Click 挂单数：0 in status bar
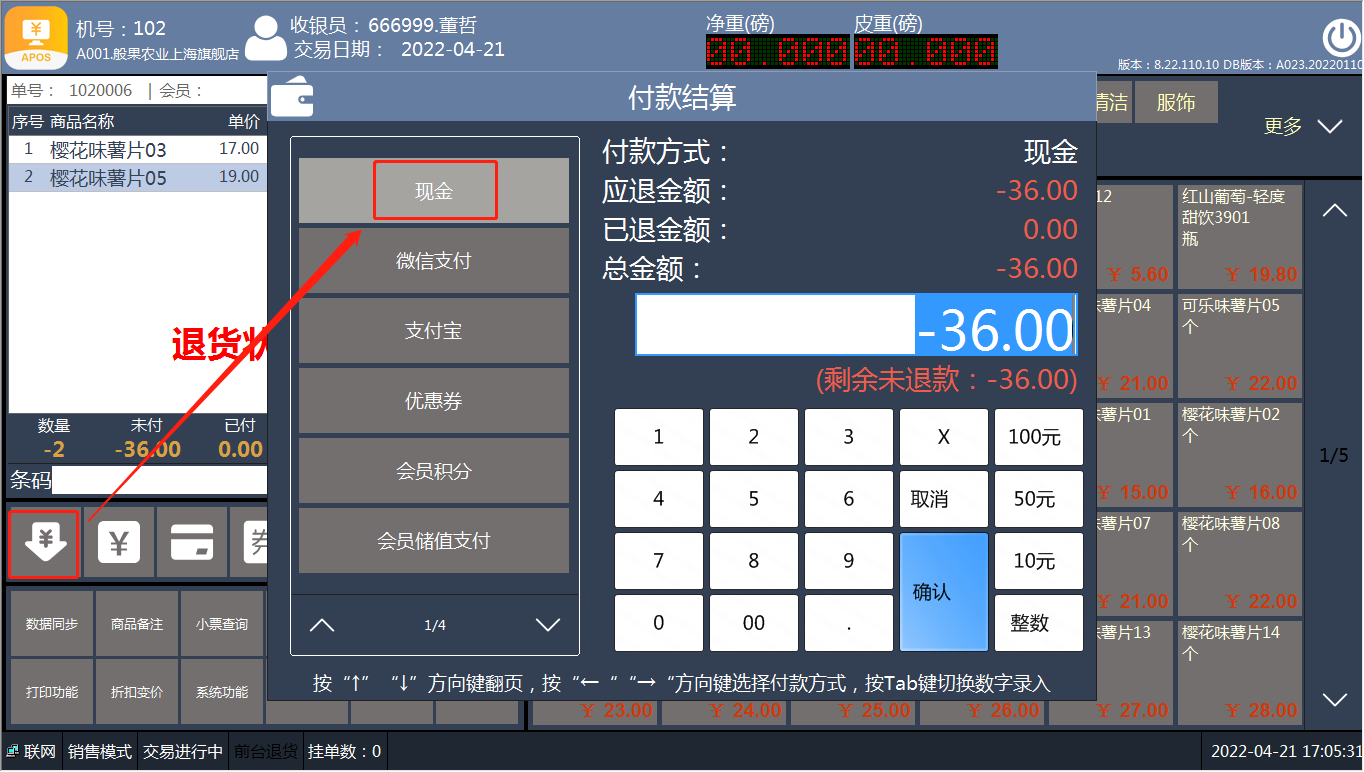This screenshot has width=1364, height=772. click(x=344, y=752)
